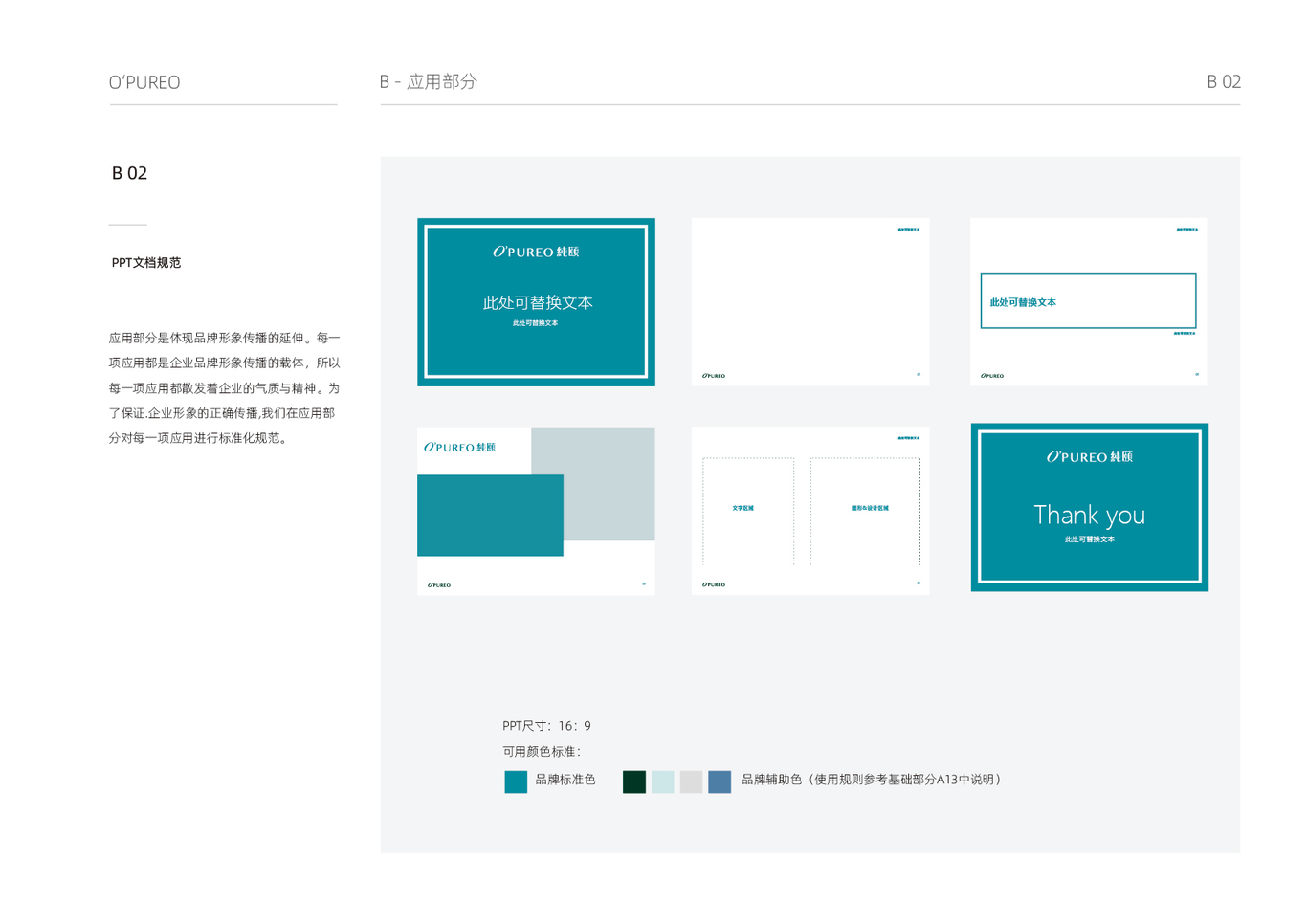Image resolution: width=1307 pixels, height=924 pixels.
Task: Click the Thank you heading text
Action: coord(1090,515)
